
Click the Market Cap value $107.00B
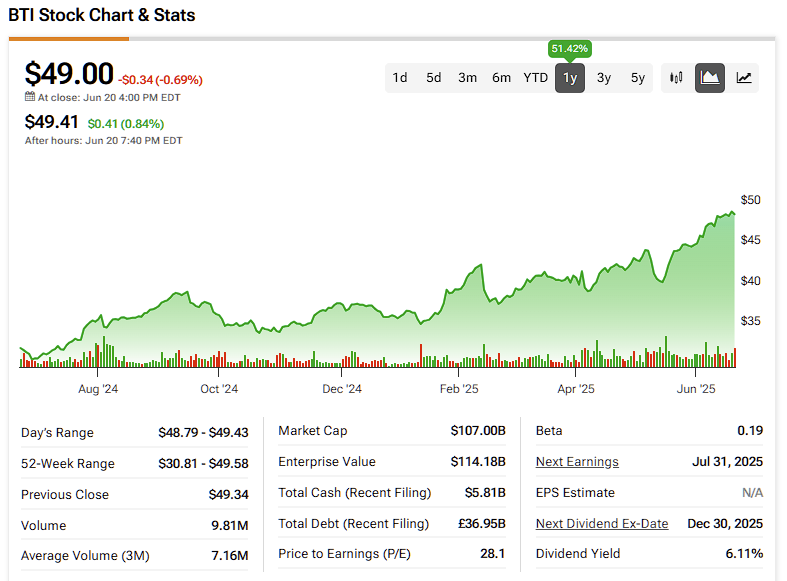(x=478, y=430)
